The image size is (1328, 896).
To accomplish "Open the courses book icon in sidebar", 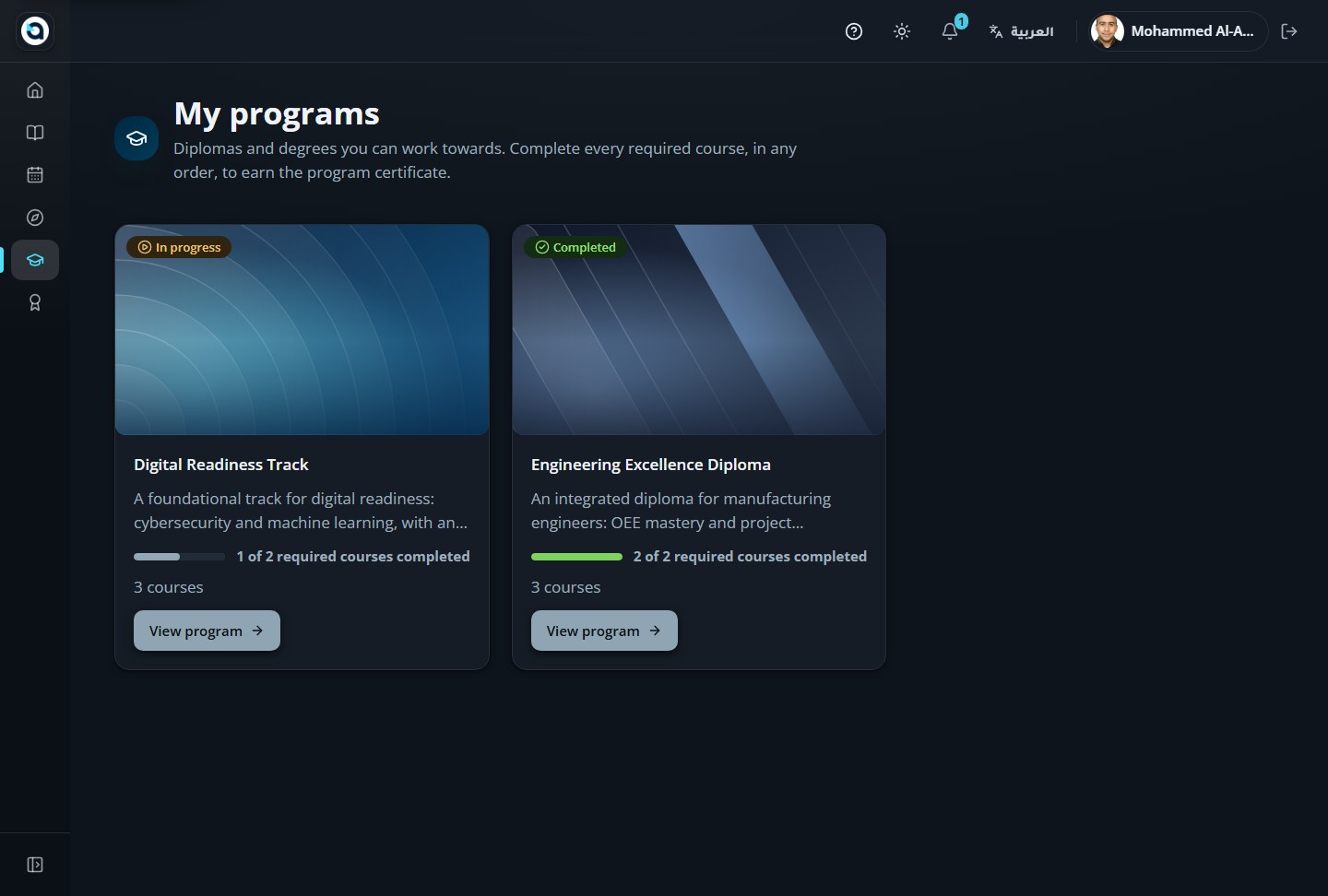I will (x=35, y=133).
